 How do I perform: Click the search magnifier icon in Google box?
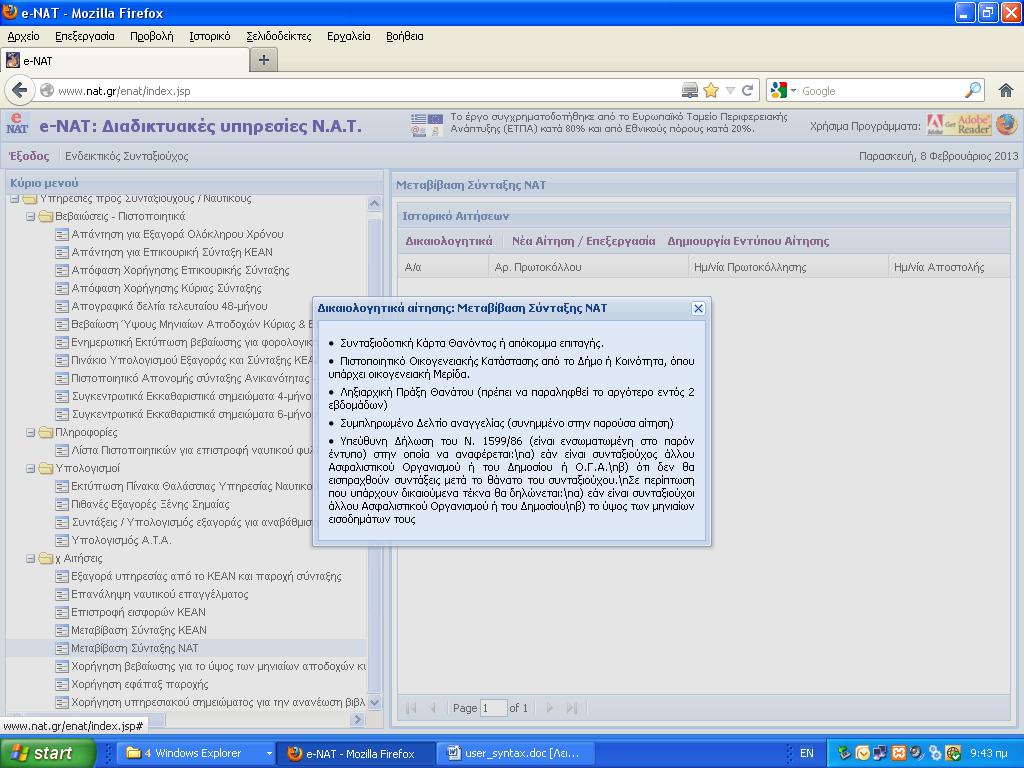point(973,90)
